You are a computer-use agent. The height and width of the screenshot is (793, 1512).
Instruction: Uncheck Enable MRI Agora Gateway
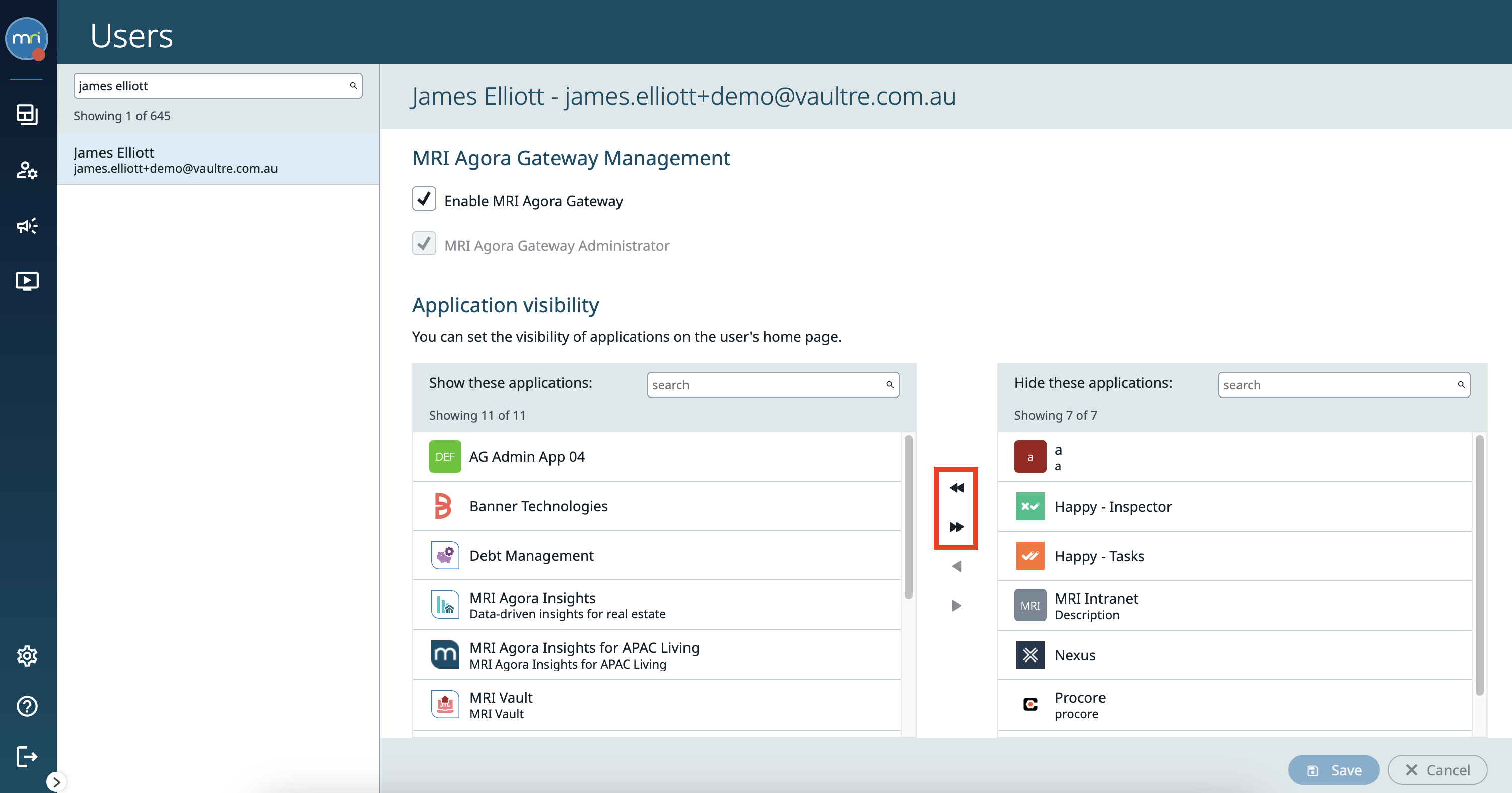424,199
